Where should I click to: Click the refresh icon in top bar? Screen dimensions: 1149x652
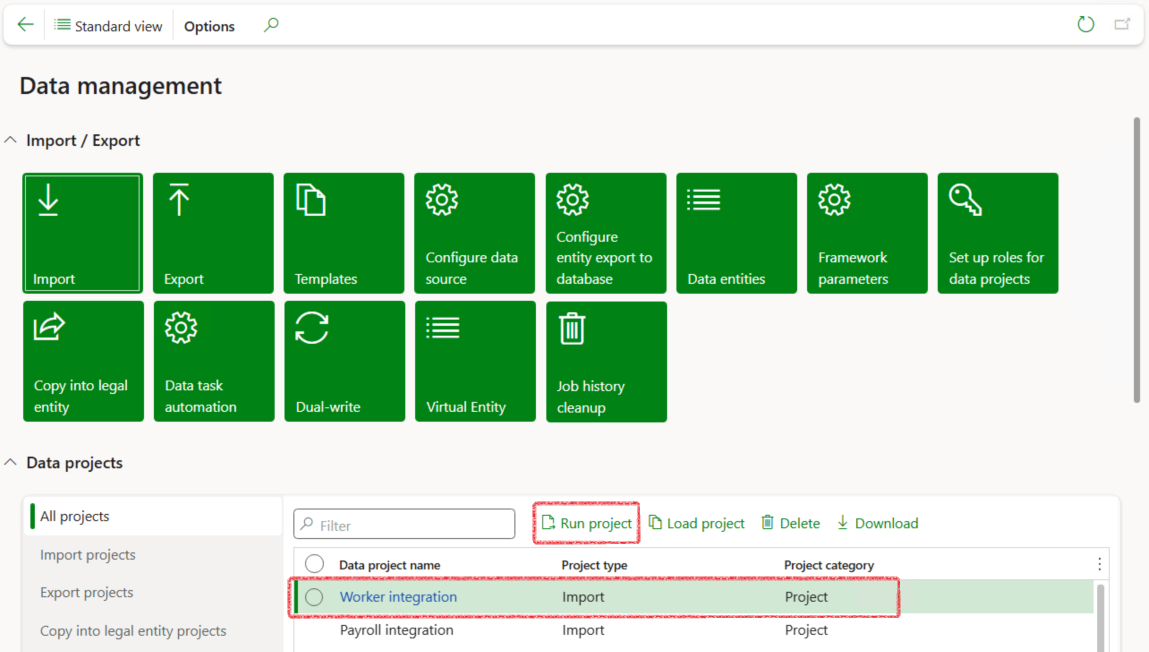point(1085,25)
